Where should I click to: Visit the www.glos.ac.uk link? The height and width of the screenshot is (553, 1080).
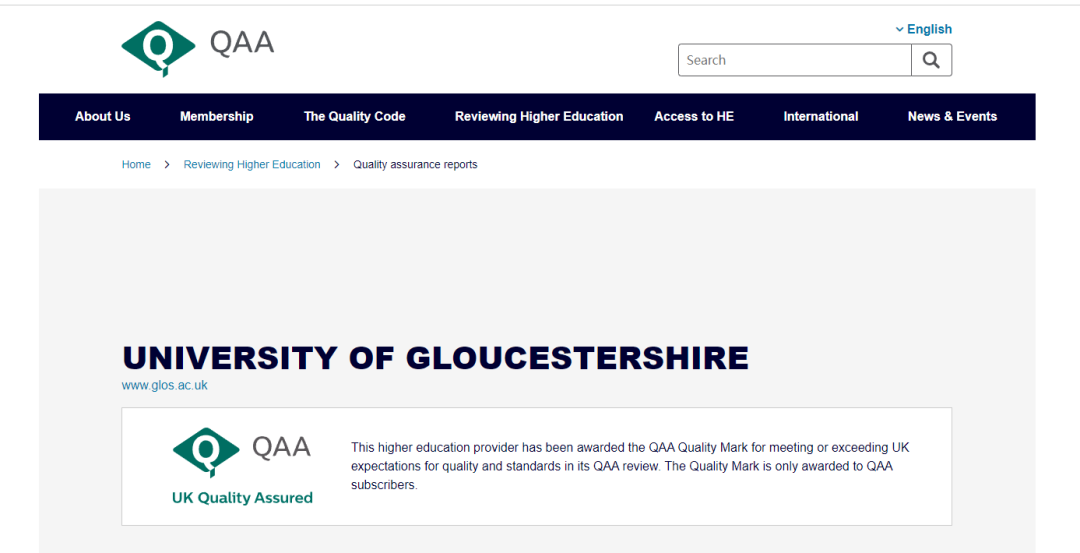(x=165, y=385)
